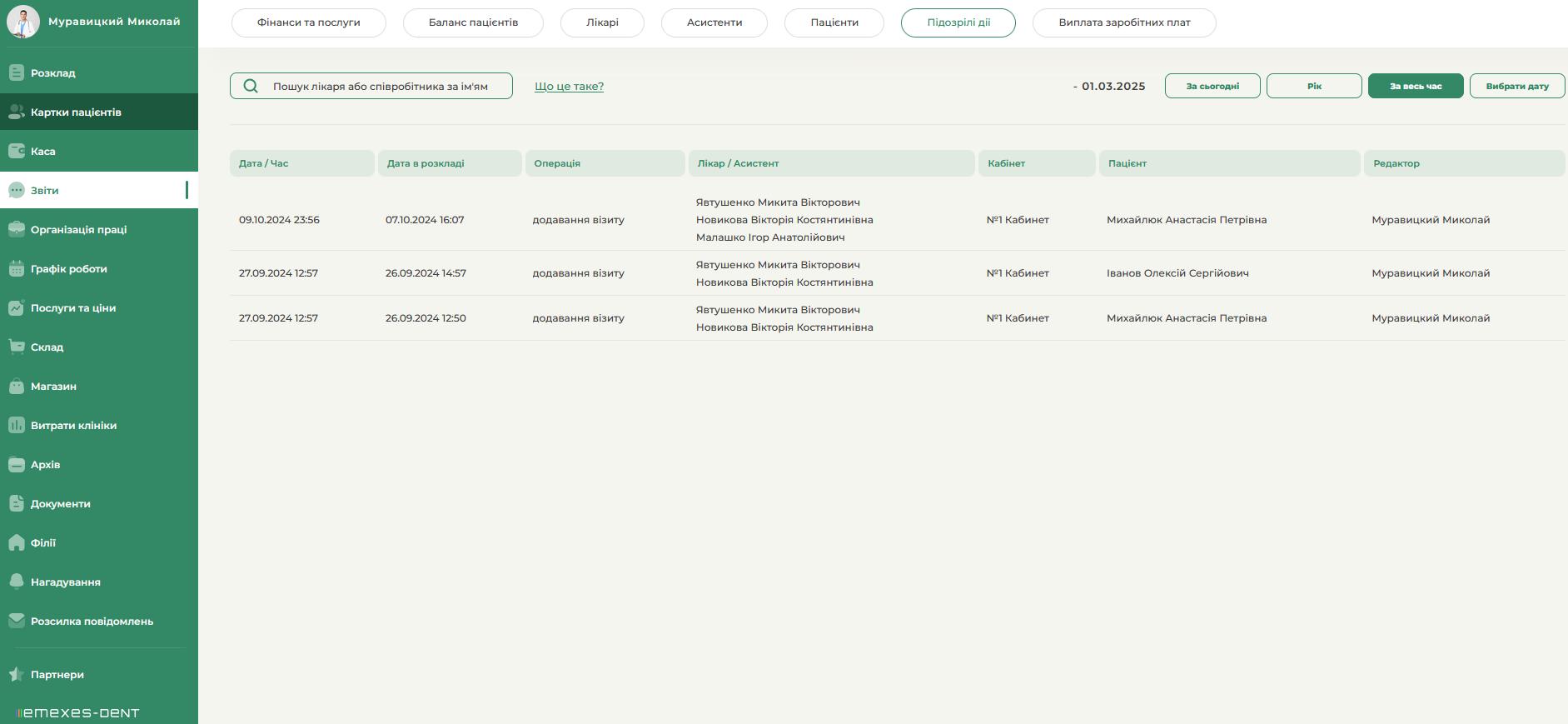The width and height of the screenshot is (1568, 724).
Task: Click the house icon beside Філії
Action: tap(16, 542)
